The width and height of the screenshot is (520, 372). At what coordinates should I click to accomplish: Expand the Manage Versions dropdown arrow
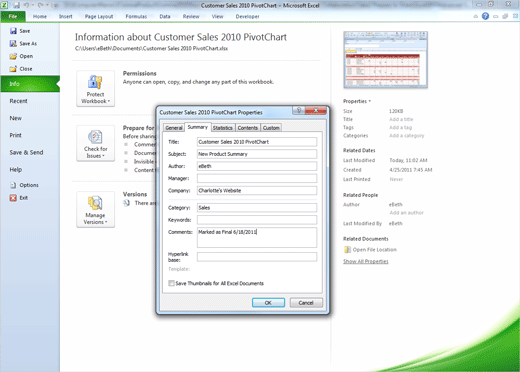[x=106, y=222]
